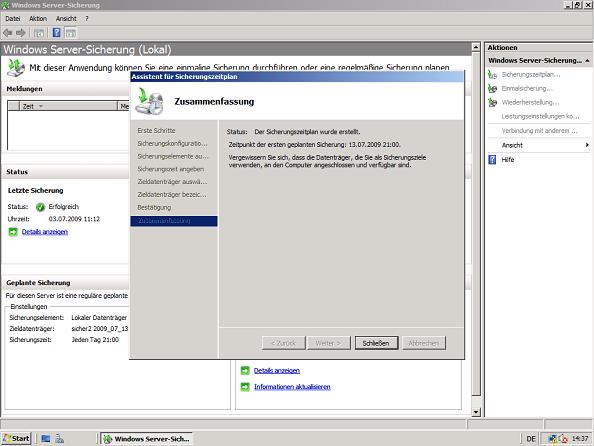This screenshot has height=446, width=594.
Task: Click the Zeit column sort arrow
Action: (41, 106)
